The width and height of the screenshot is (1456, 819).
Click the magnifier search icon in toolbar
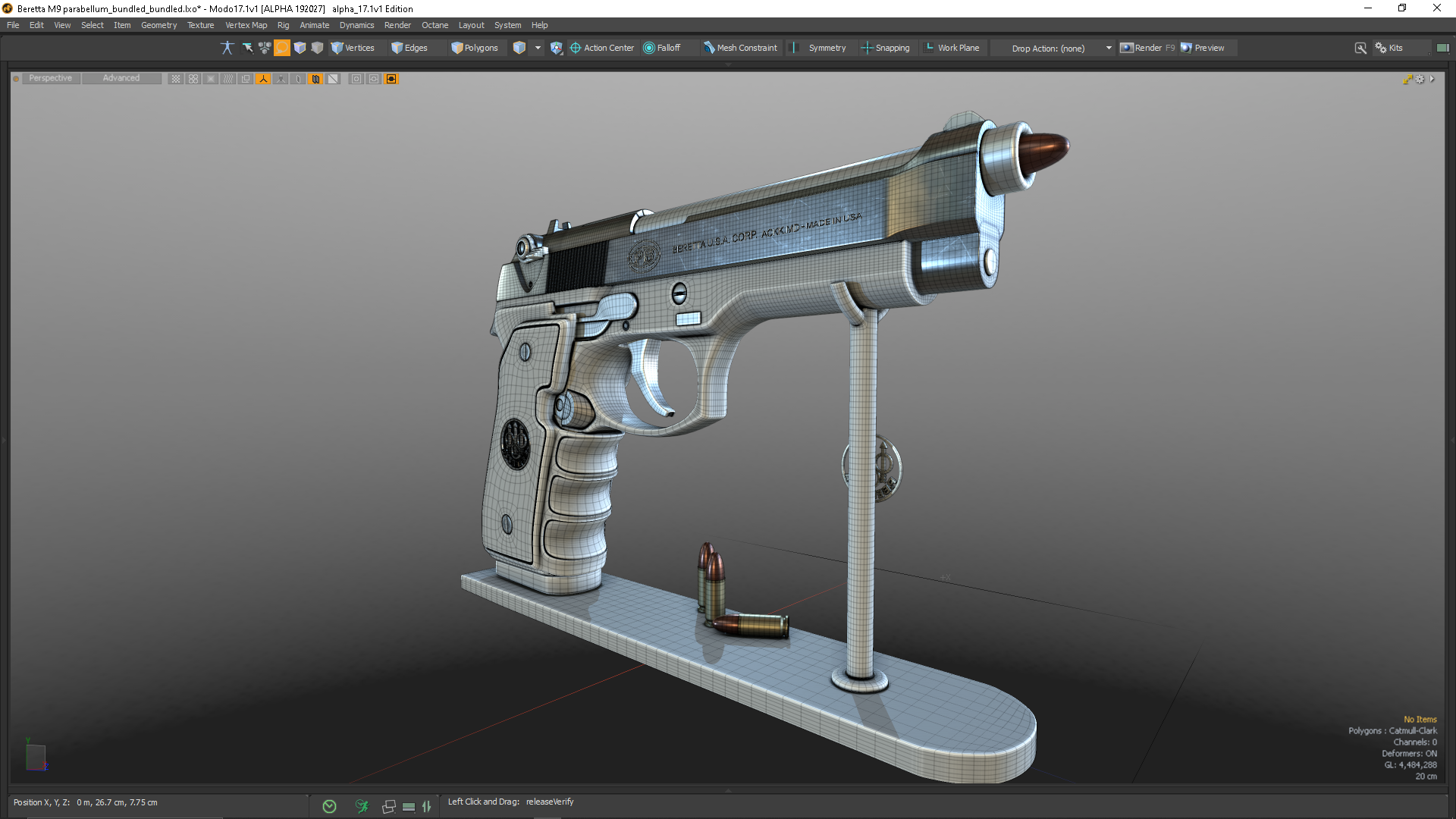pos(1360,48)
